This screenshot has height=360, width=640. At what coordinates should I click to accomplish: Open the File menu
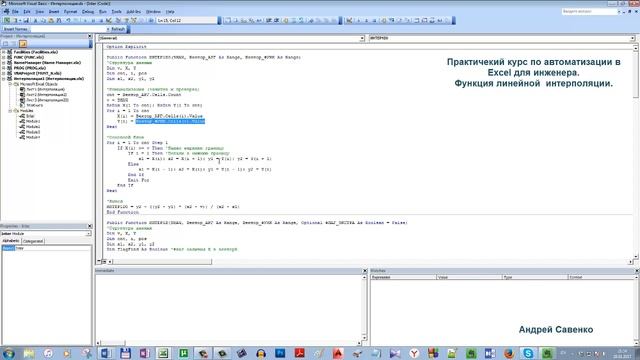(15, 11)
